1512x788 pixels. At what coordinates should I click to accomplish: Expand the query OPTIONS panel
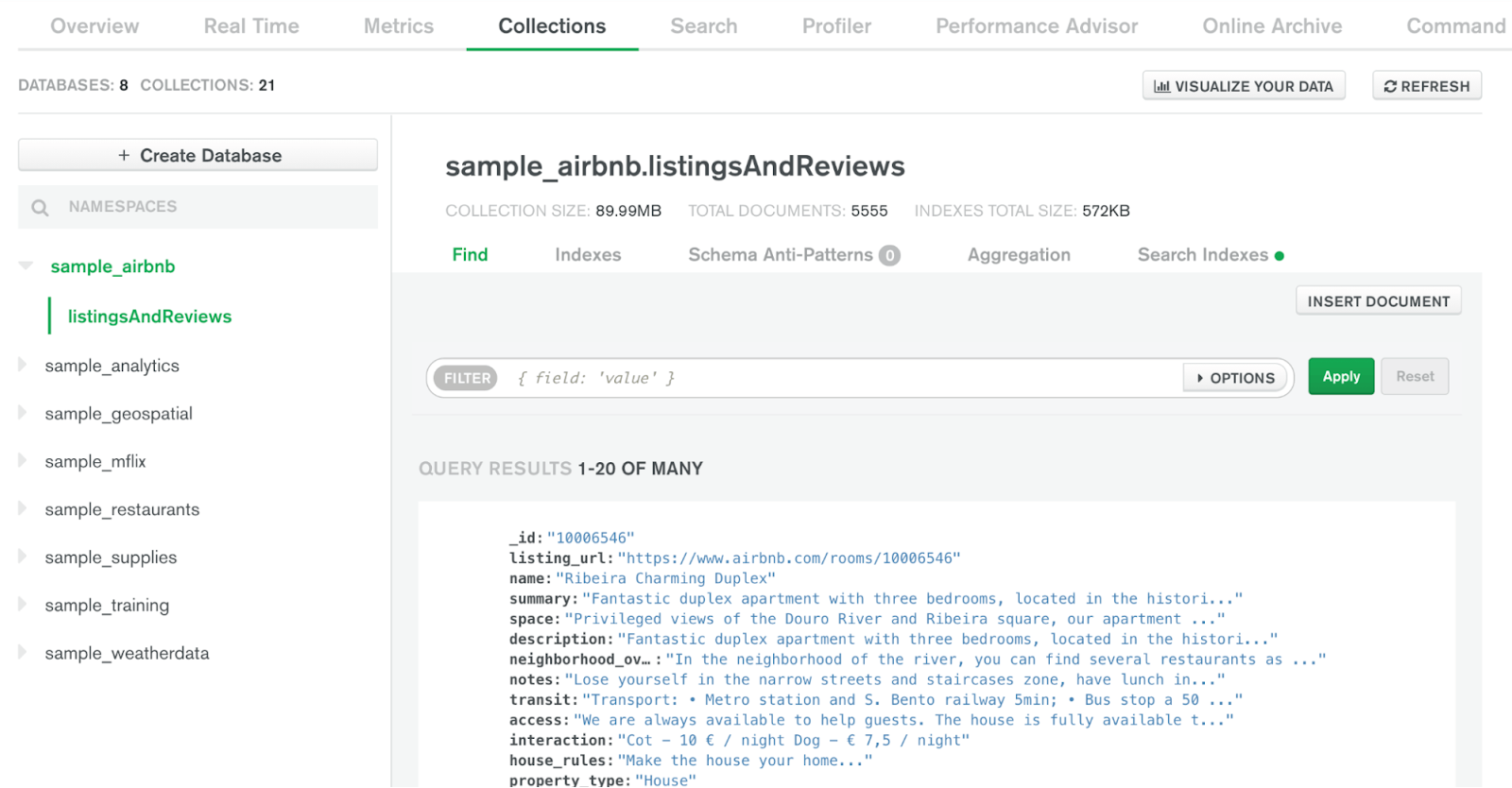(x=1235, y=378)
